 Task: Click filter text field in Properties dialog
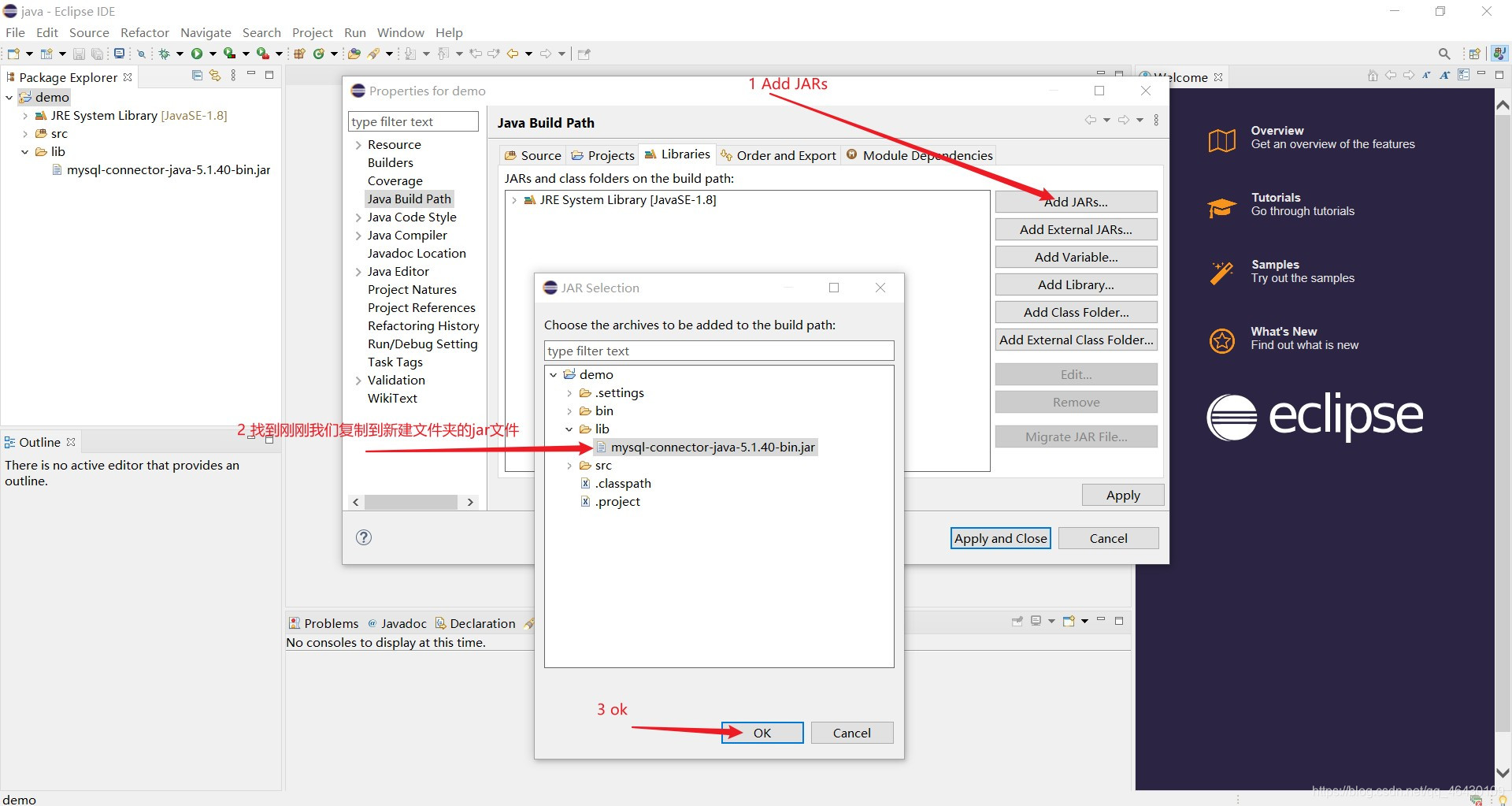coord(413,121)
